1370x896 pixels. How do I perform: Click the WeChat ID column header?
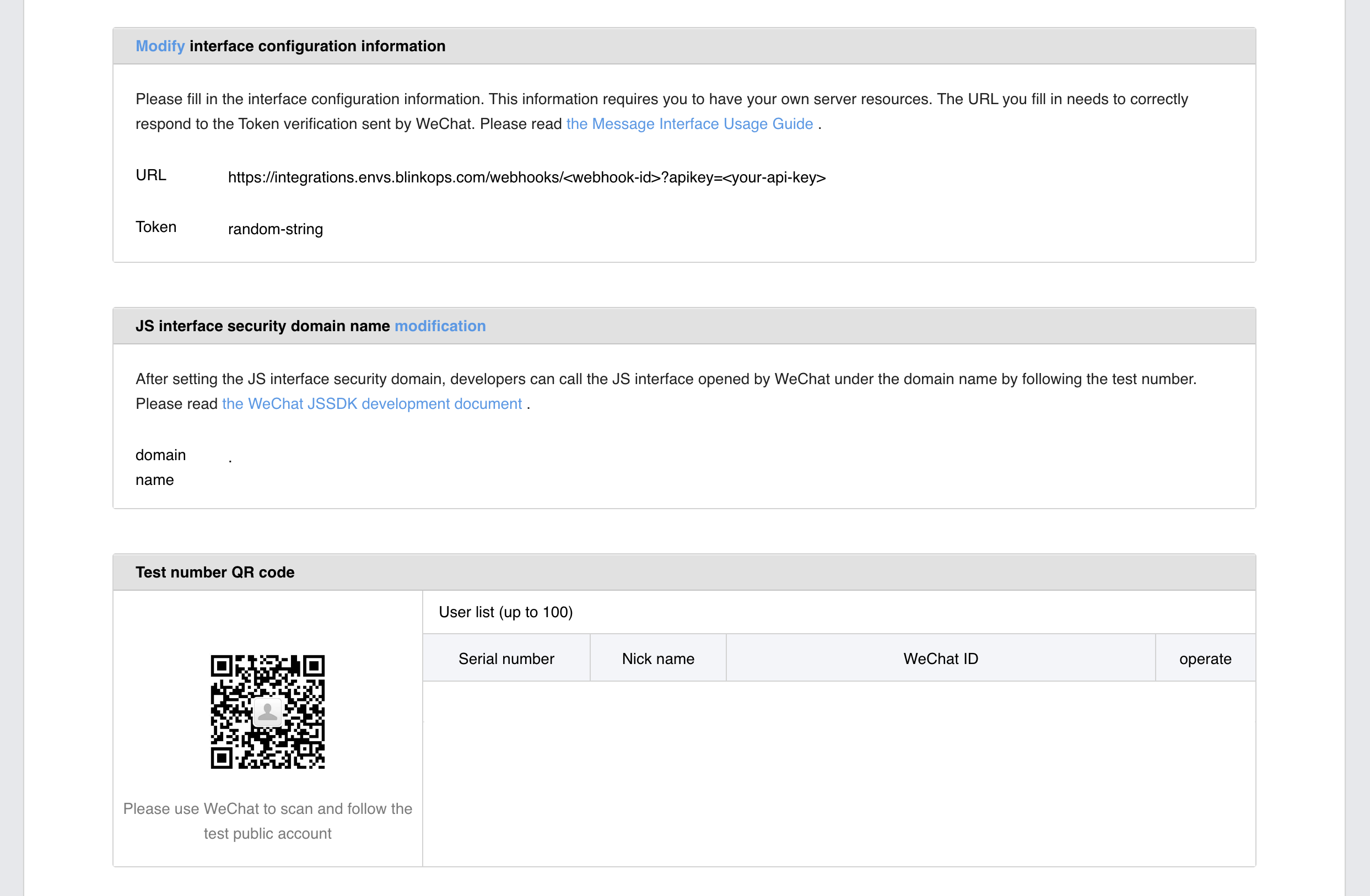pyautogui.click(x=940, y=658)
